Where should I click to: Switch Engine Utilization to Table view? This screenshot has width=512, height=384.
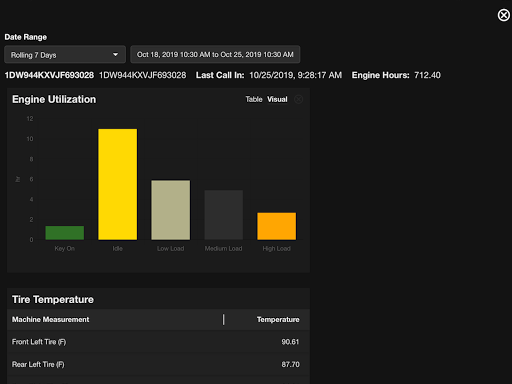tap(254, 99)
